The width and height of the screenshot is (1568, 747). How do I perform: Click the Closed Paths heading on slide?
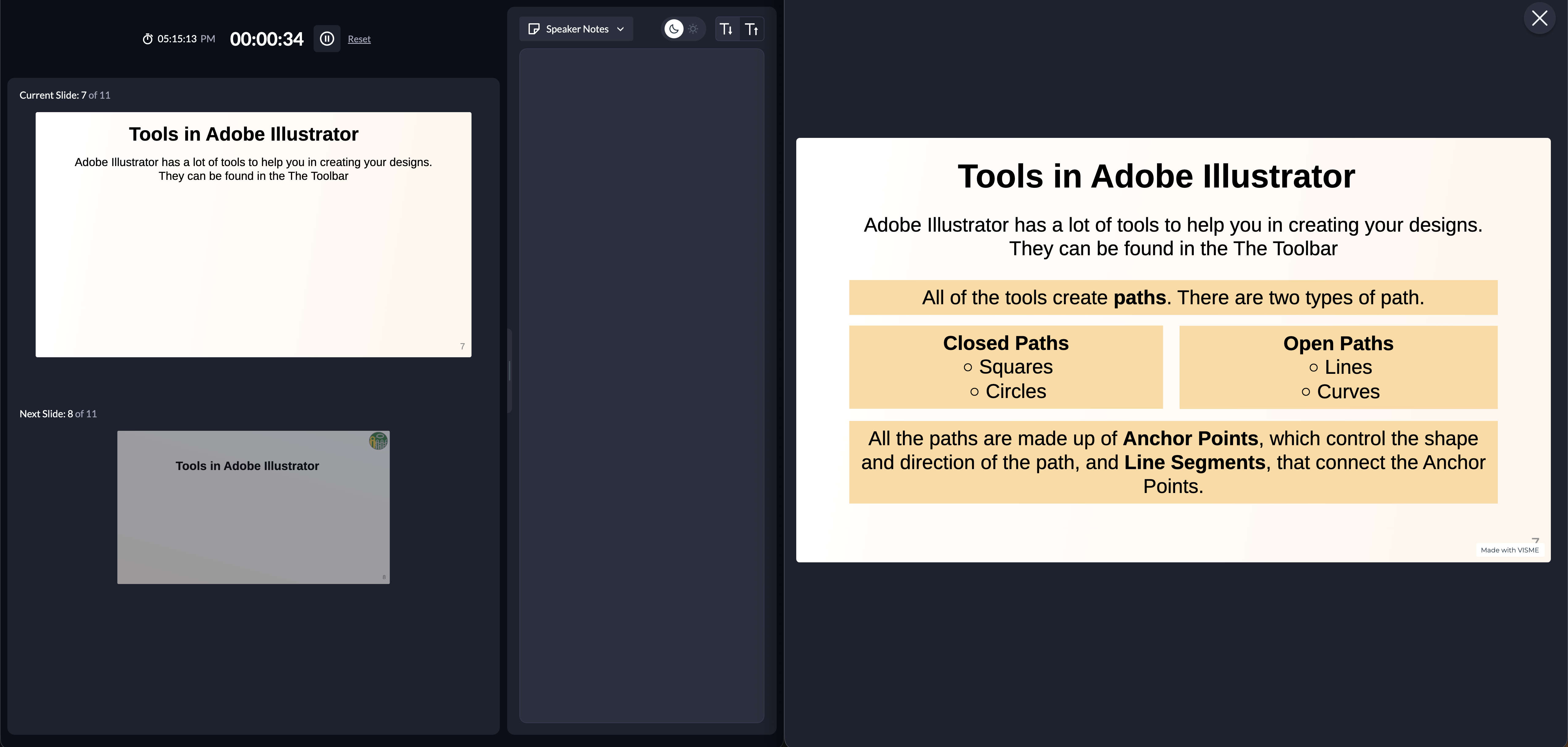click(x=1005, y=343)
